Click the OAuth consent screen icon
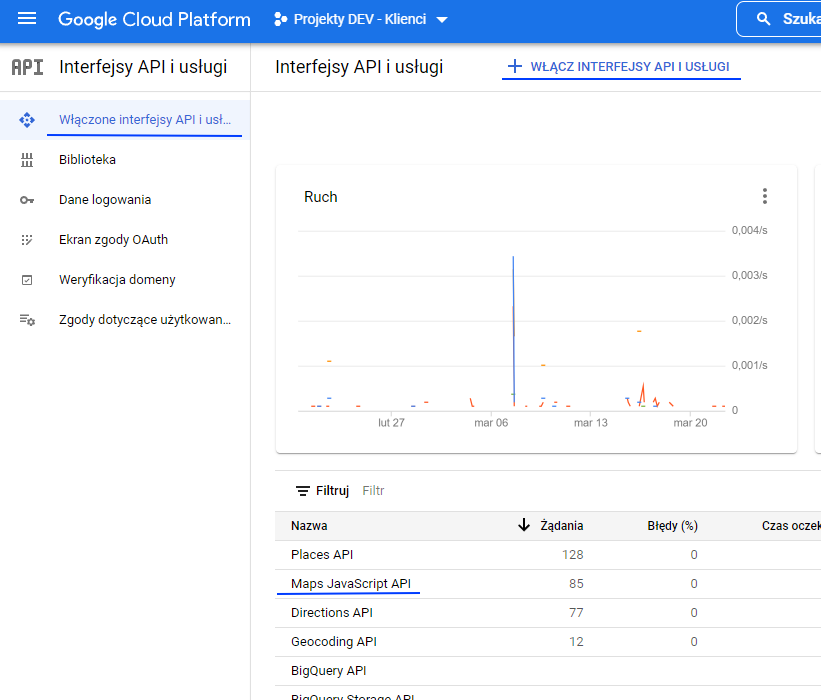The image size is (821, 700). 27,240
